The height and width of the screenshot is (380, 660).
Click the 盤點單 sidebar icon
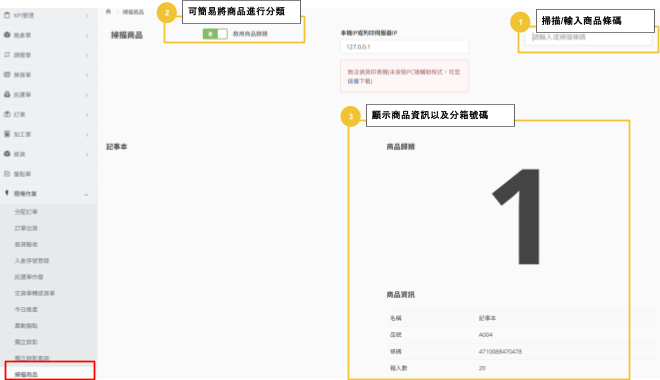7,173
